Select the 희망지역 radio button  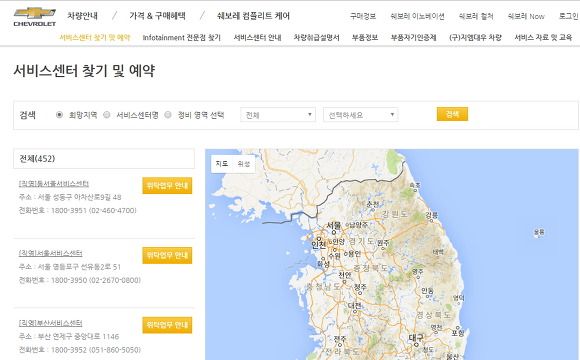pyautogui.click(x=59, y=115)
